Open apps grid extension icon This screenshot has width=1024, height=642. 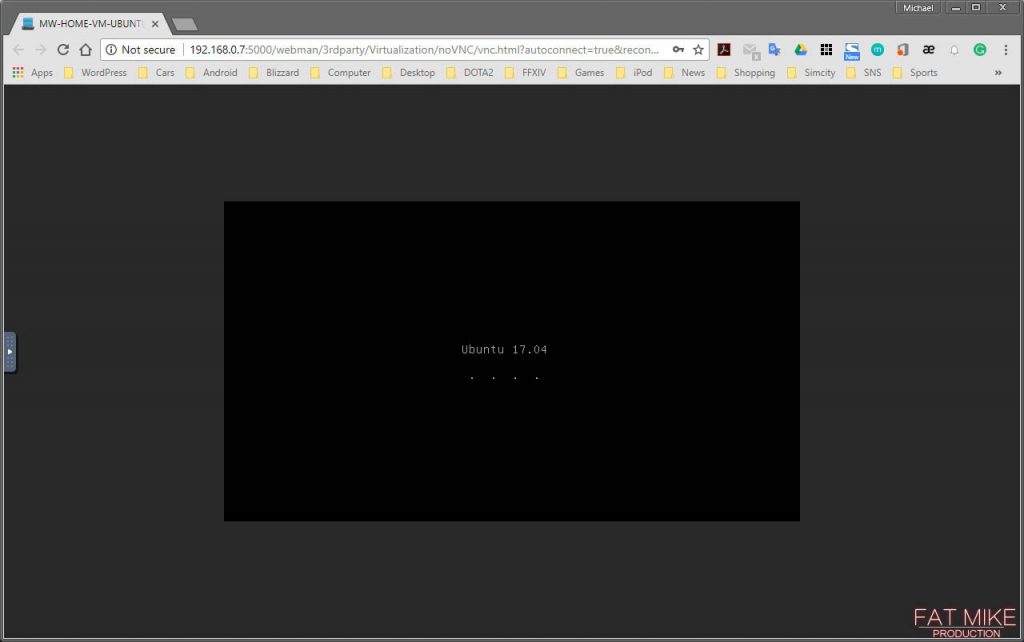click(826, 50)
